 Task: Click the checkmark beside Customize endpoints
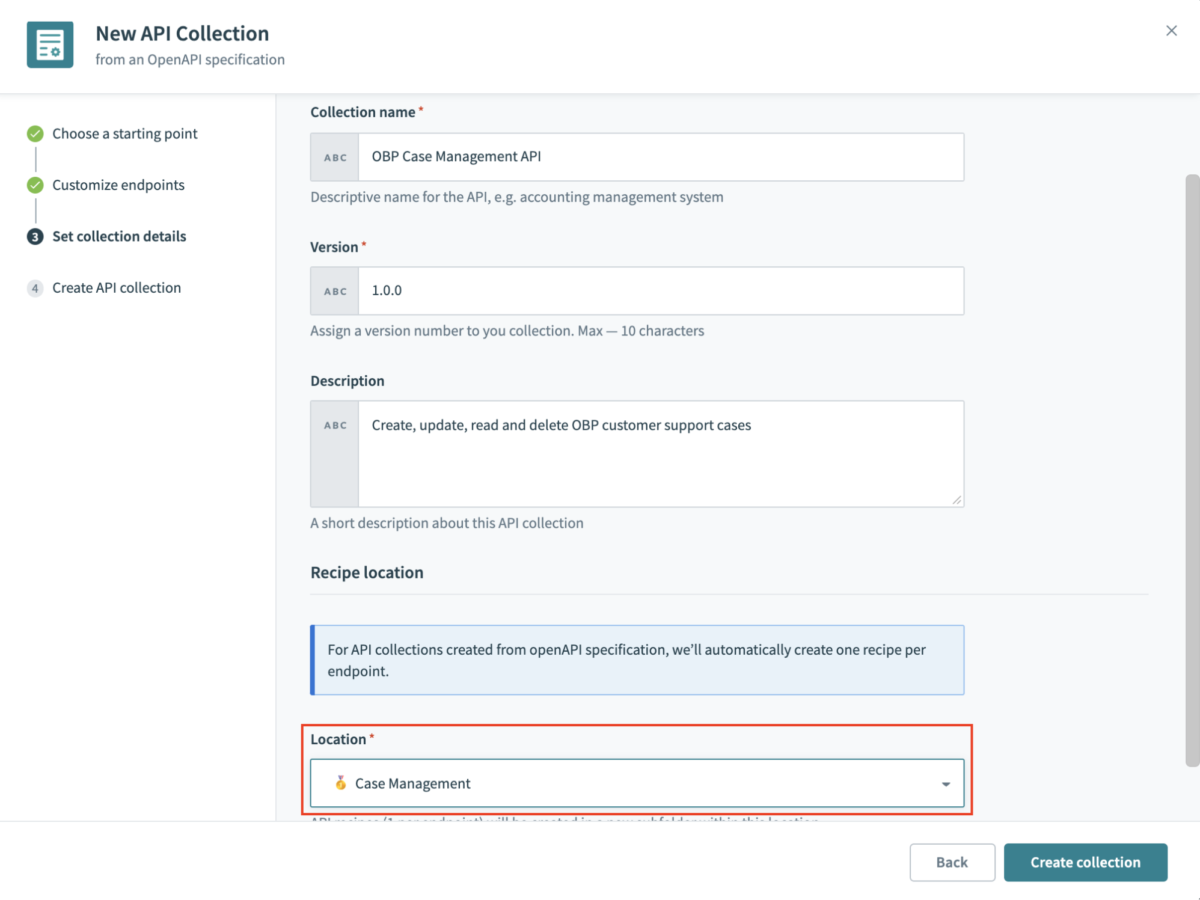click(x=33, y=185)
